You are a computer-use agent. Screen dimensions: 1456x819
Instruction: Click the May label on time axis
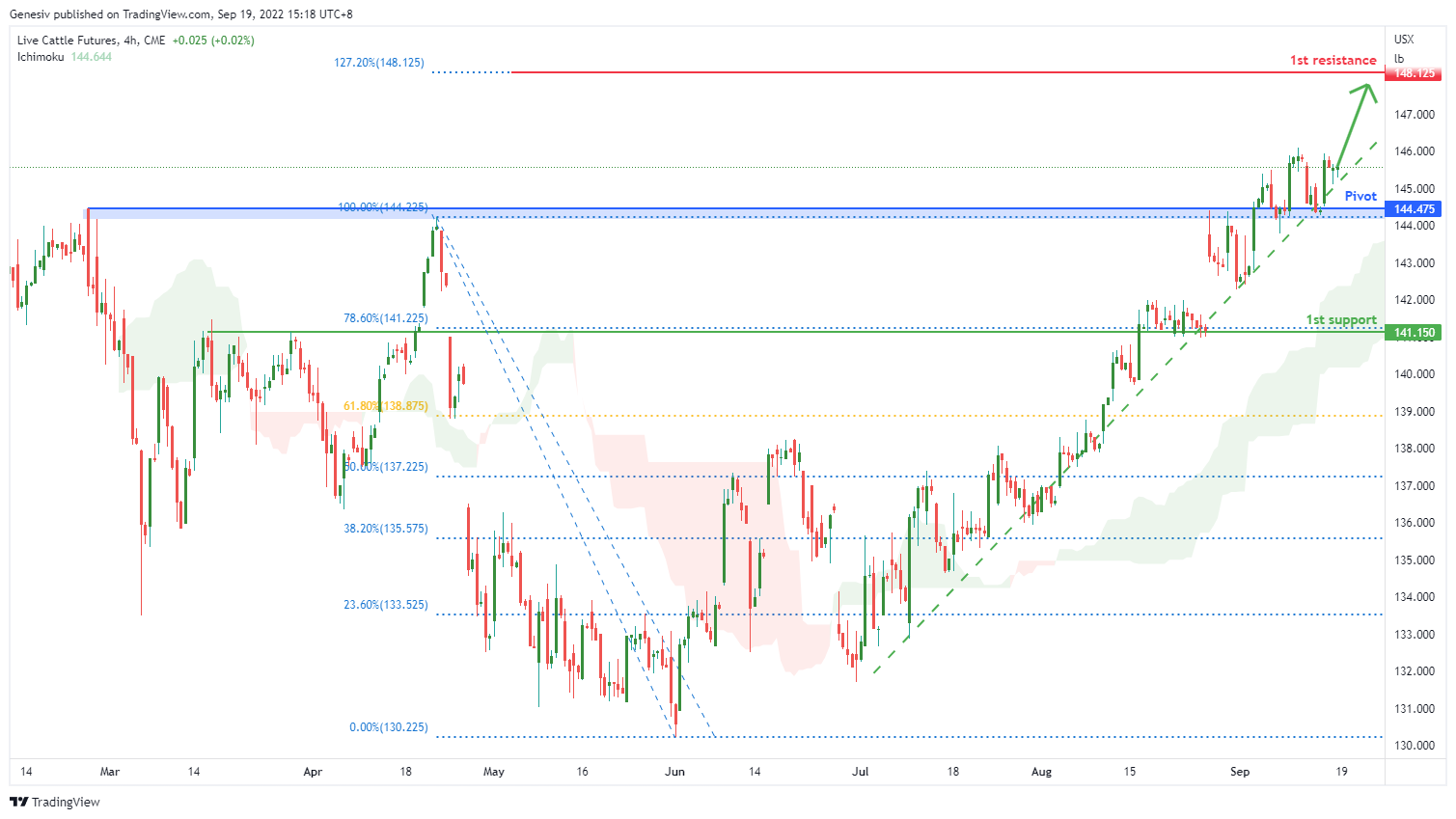[494, 772]
